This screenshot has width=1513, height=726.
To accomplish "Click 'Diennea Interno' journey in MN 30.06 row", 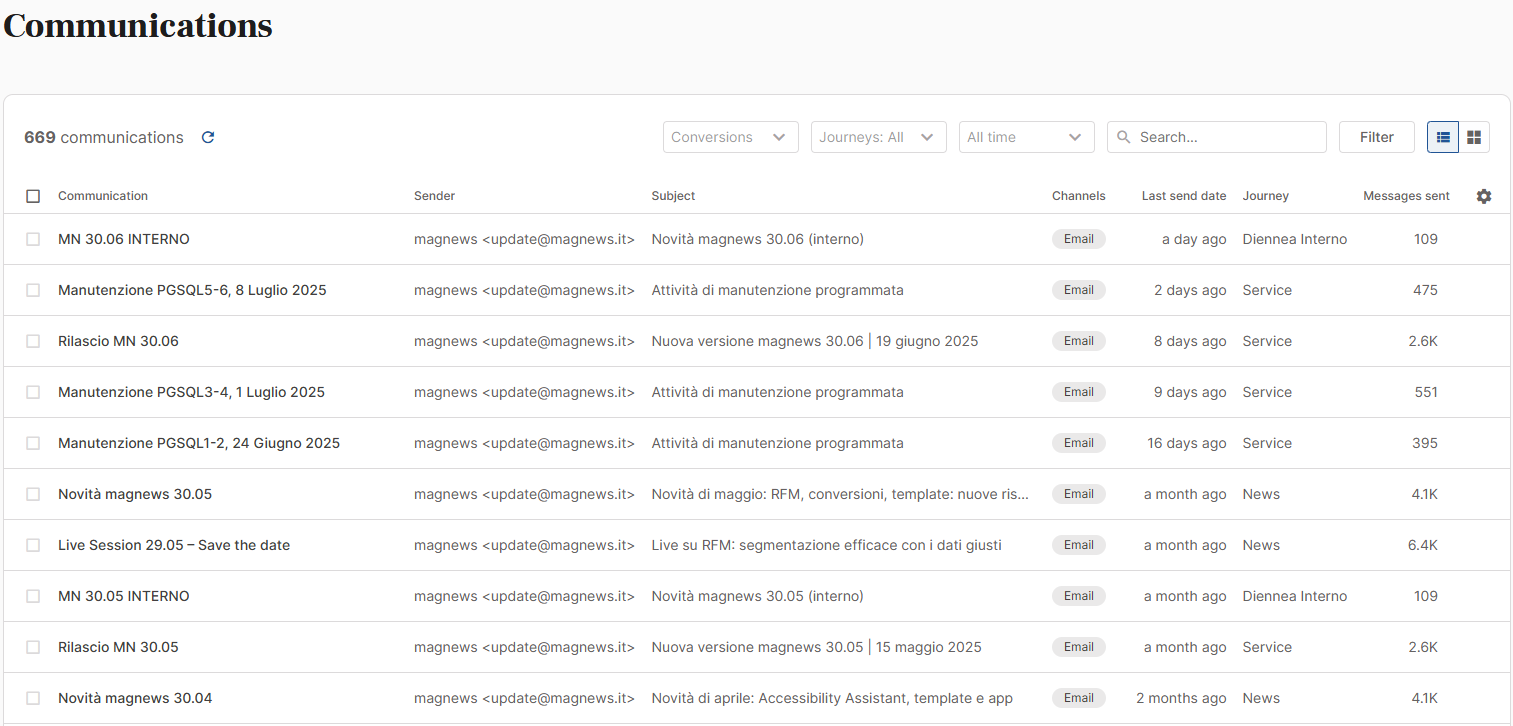I will point(1295,239).
